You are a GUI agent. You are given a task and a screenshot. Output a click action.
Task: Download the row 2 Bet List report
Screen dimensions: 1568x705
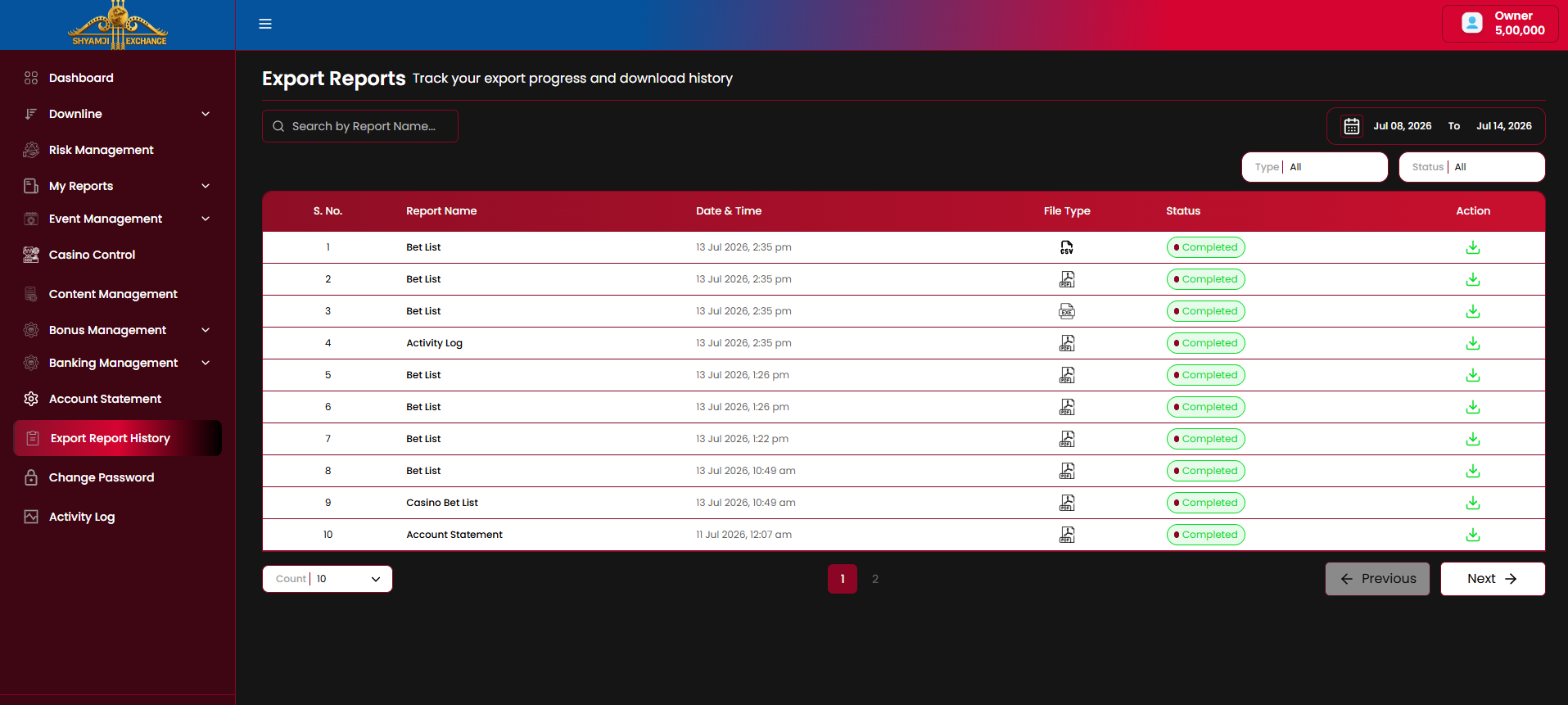(x=1473, y=279)
